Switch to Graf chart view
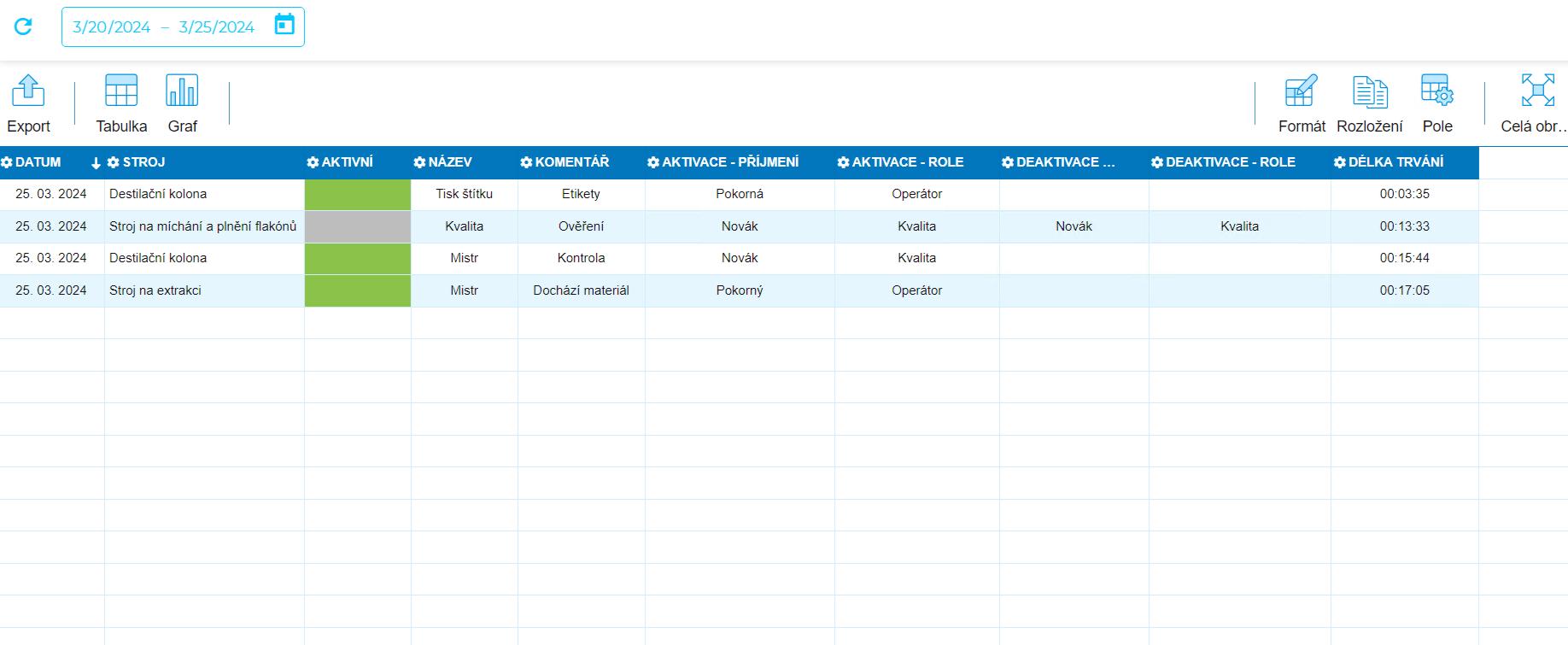The image size is (1568, 645). pos(182,104)
